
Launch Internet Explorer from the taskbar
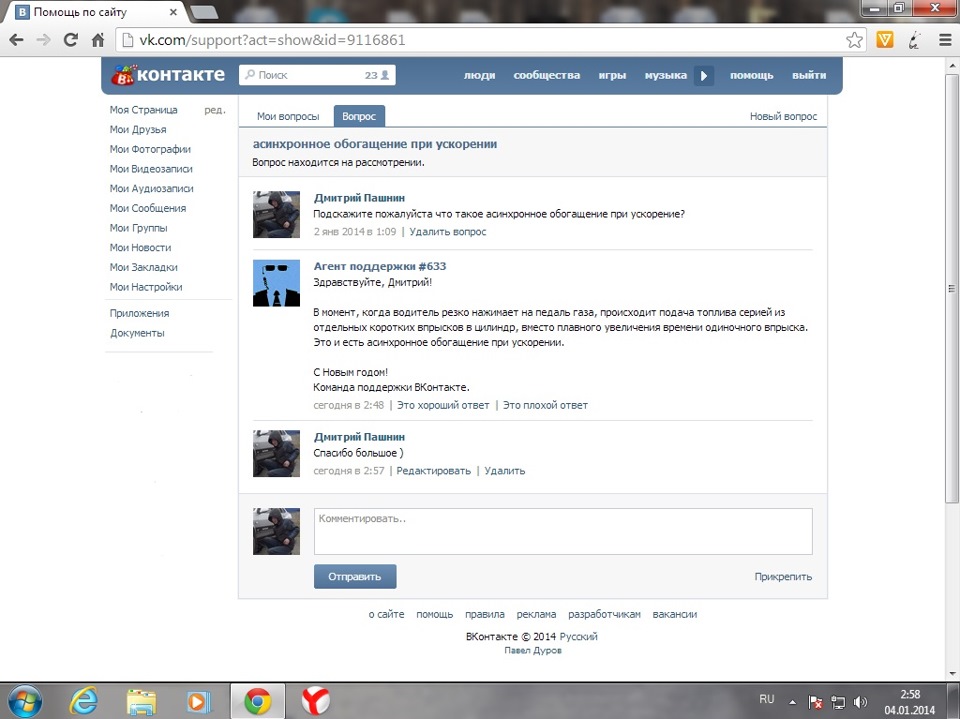click(x=83, y=701)
